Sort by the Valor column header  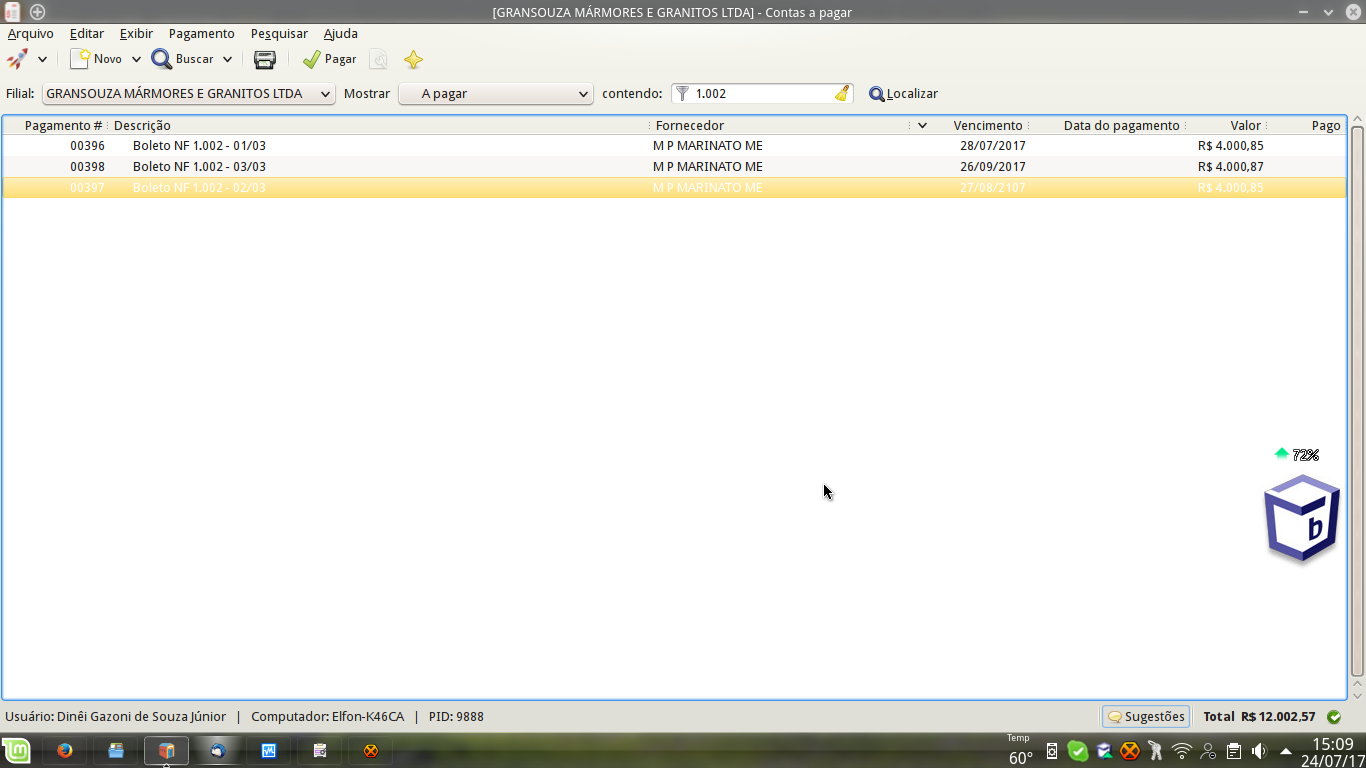(x=1245, y=125)
